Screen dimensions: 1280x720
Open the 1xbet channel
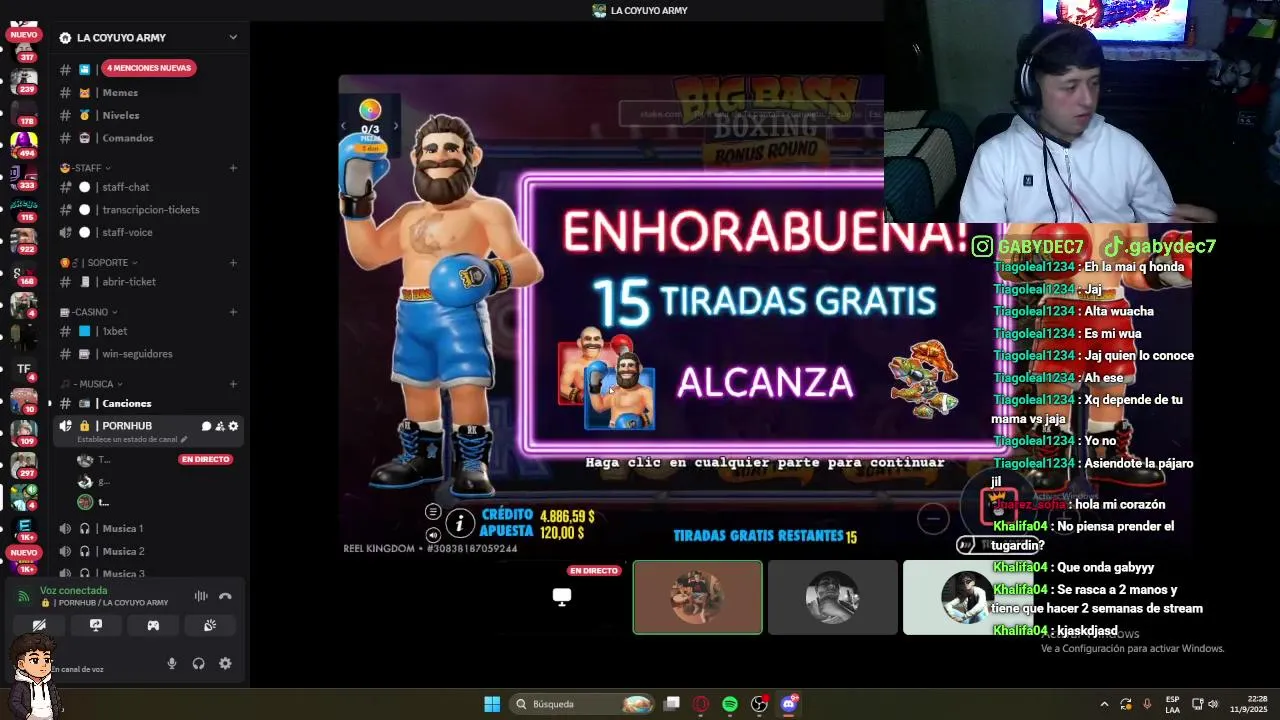pos(148,331)
